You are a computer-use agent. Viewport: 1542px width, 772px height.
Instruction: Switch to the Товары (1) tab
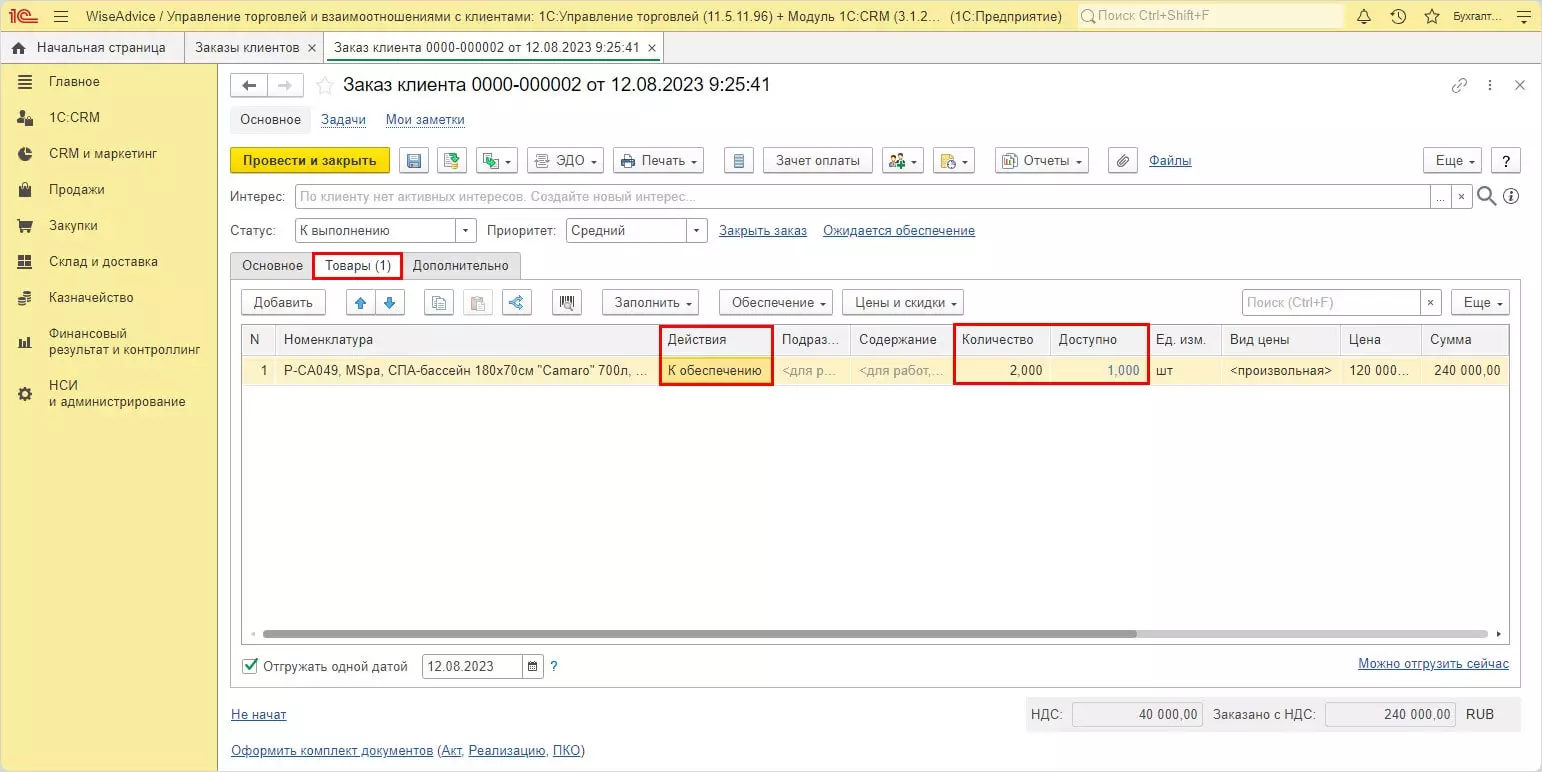tap(358, 266)
